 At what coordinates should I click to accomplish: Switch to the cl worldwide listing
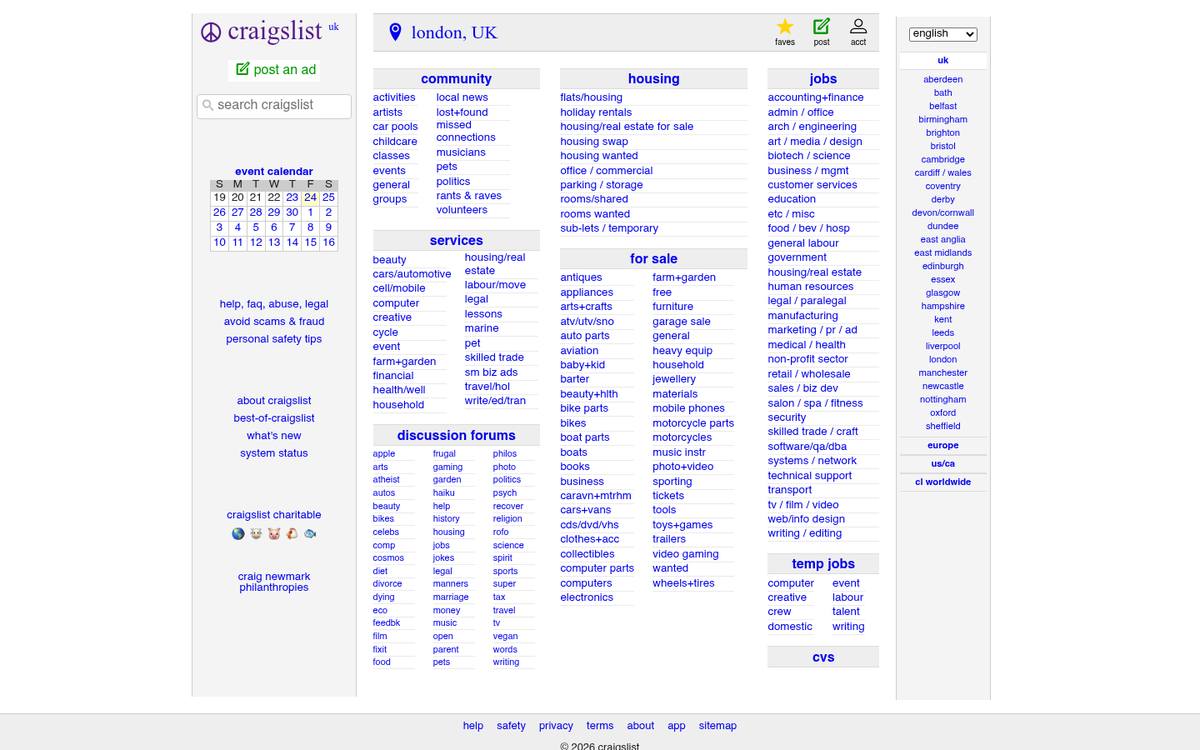coord(942,481)
